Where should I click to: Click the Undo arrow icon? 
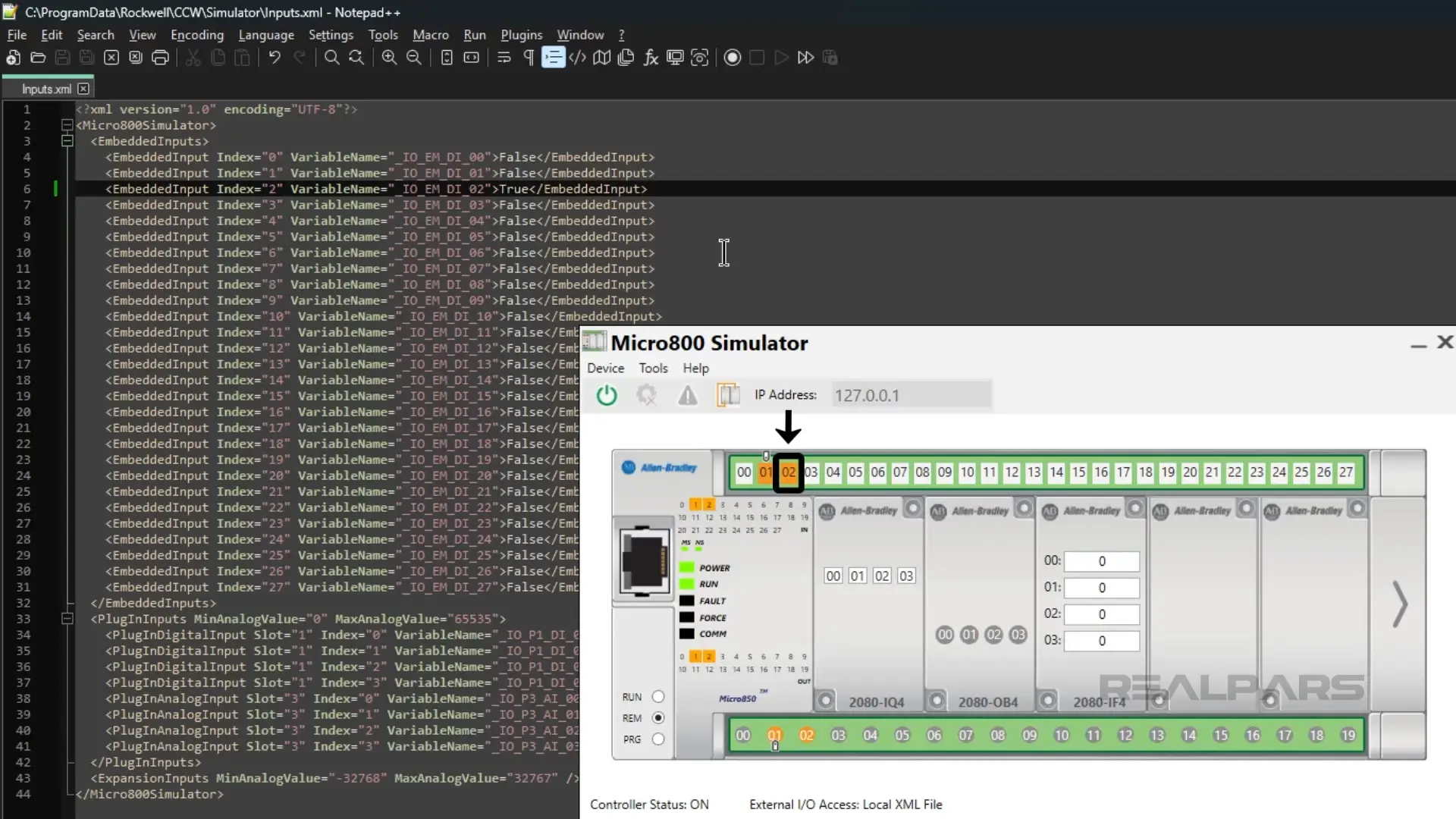tap(275, 58)
